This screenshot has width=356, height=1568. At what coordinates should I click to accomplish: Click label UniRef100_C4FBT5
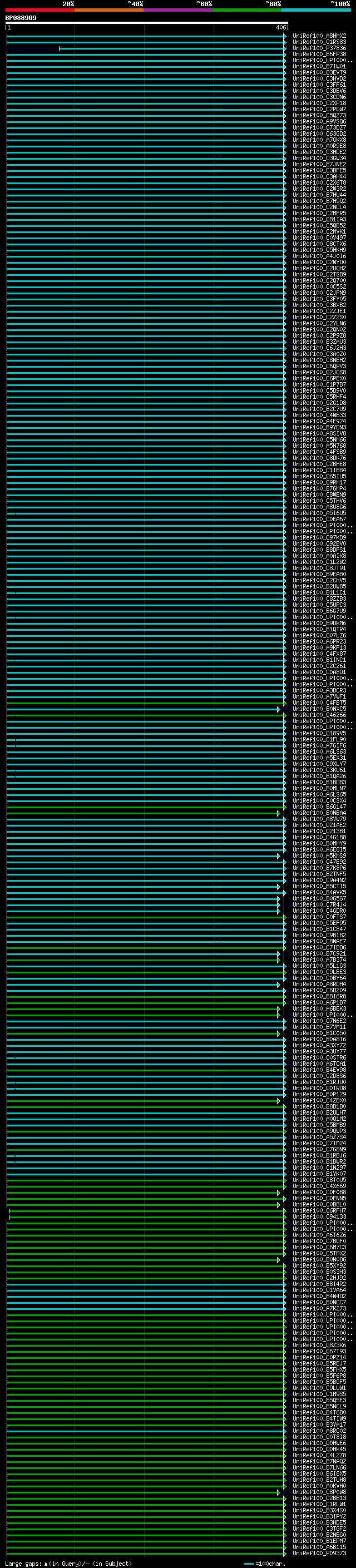coord(319,703)
